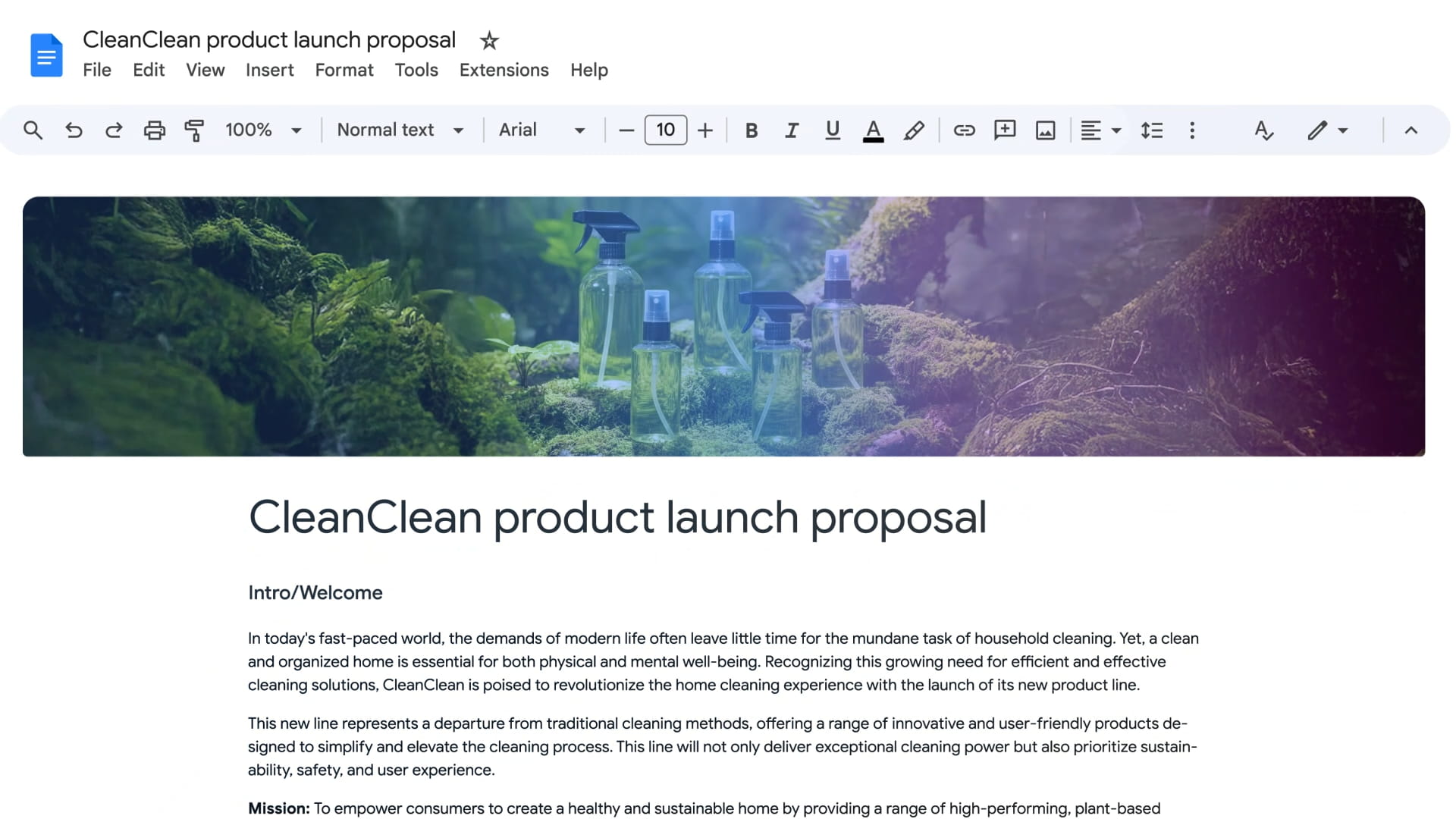The image size is (1456, 819).
Task: Print the document
Action: click(x=154, y=130)
